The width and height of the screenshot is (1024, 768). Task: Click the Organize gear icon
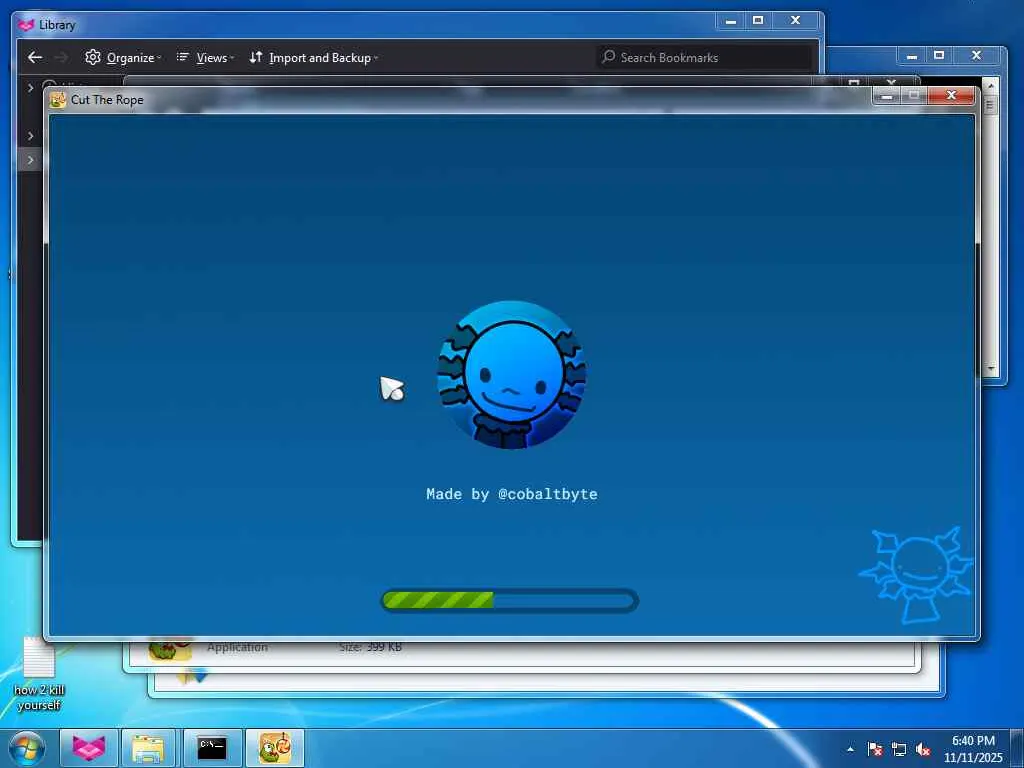click(x=93, y=57)
